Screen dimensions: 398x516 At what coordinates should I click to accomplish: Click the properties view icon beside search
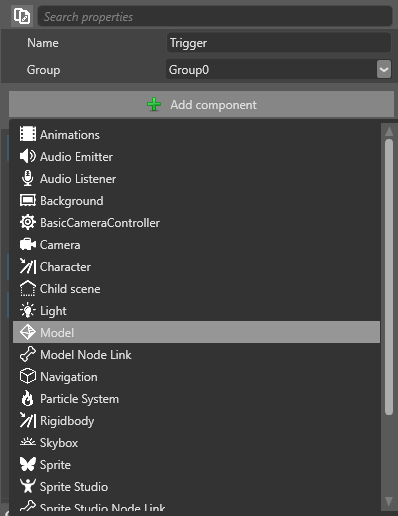(x=22, y=16)
